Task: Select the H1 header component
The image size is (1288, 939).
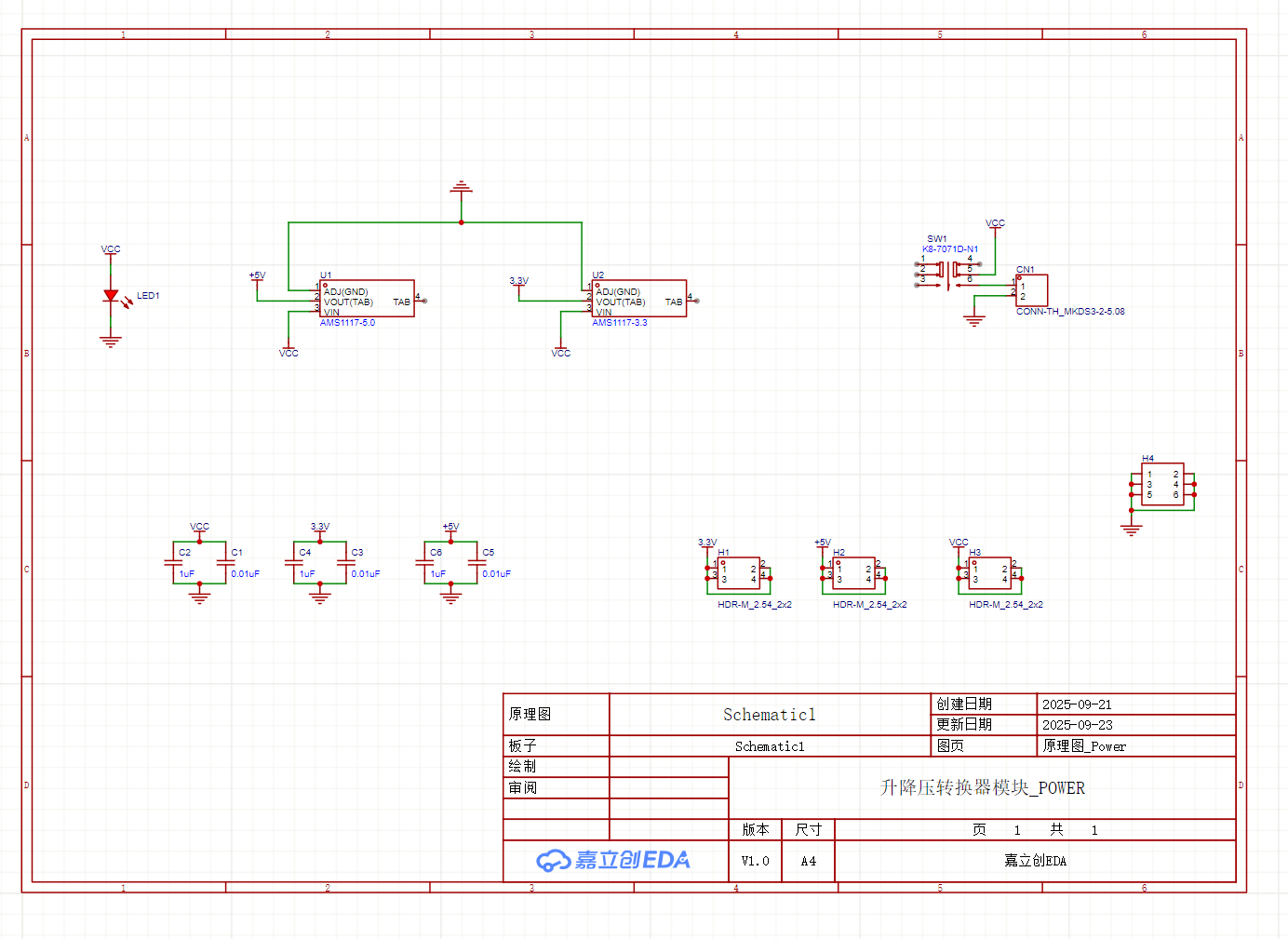Action: coord(739,573)
